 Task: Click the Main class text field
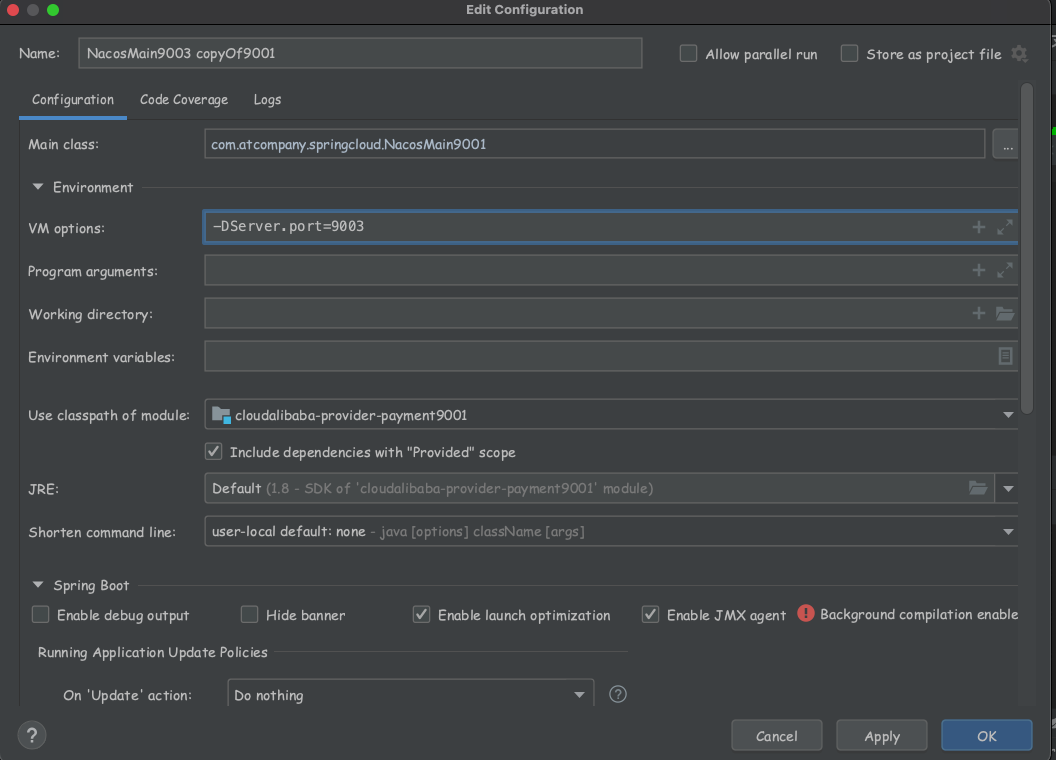(594, 144)
